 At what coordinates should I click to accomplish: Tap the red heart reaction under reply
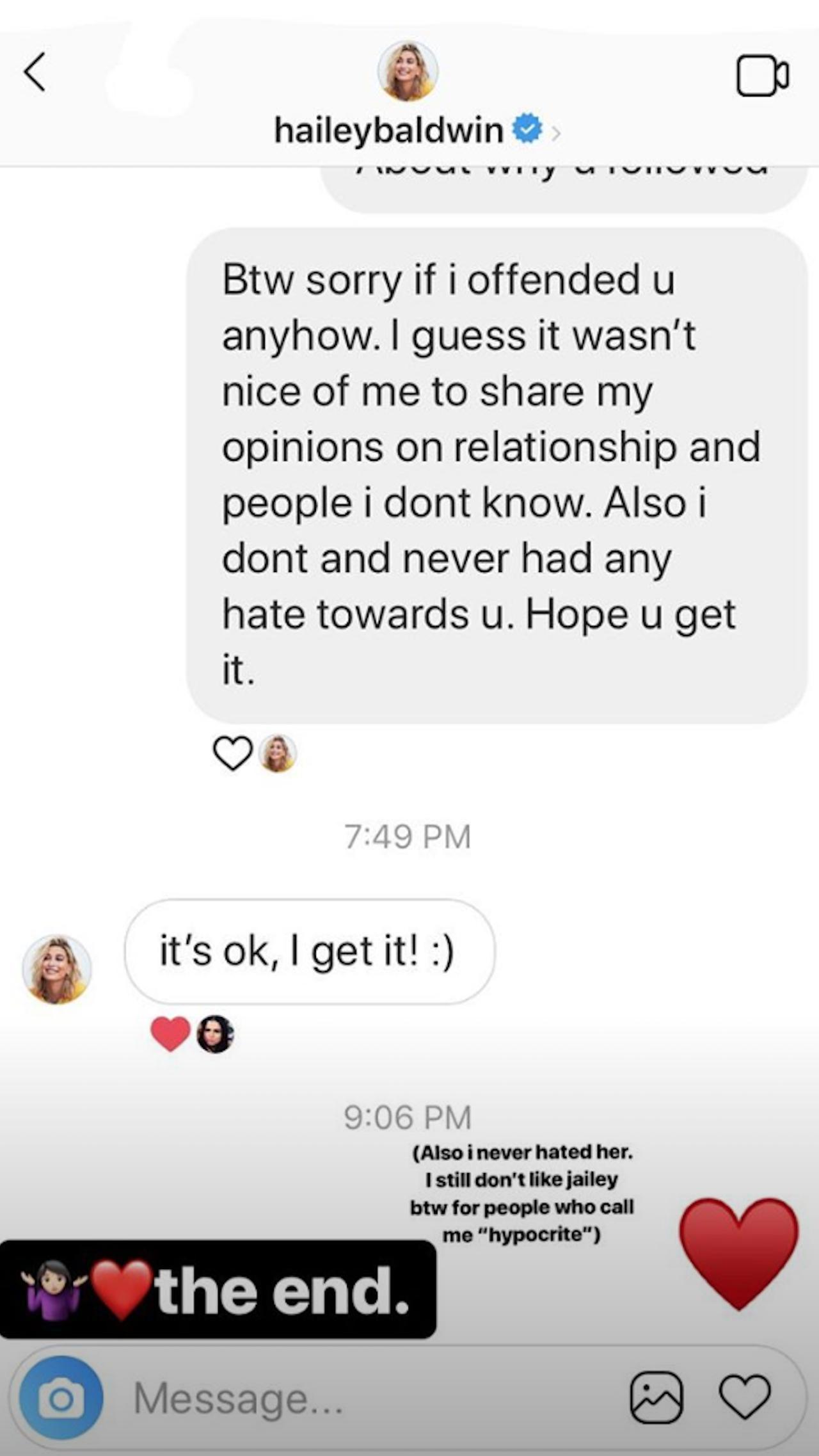click(170, 1034)
